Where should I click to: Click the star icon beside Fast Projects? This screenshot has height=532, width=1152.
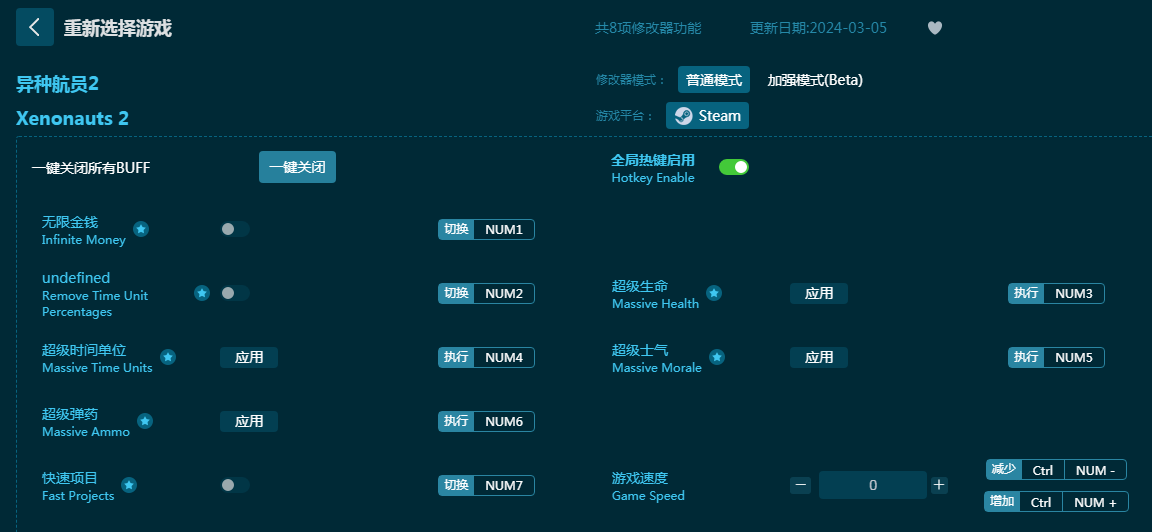129,485
